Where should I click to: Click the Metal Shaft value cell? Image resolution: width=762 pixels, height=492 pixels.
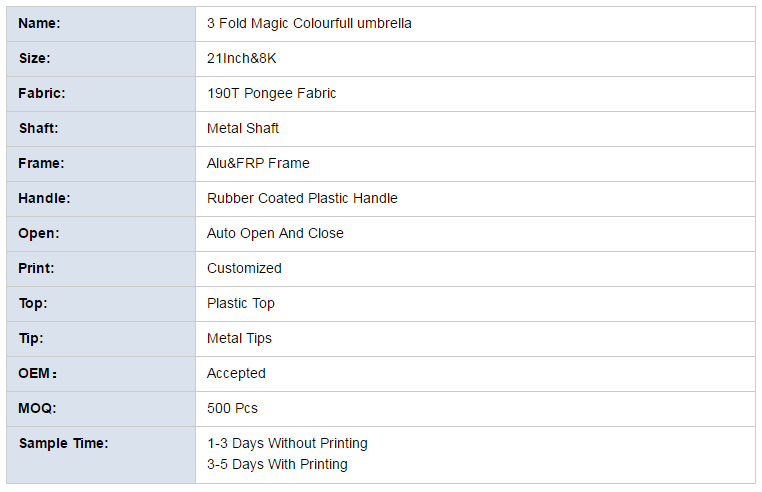point(475,129)
